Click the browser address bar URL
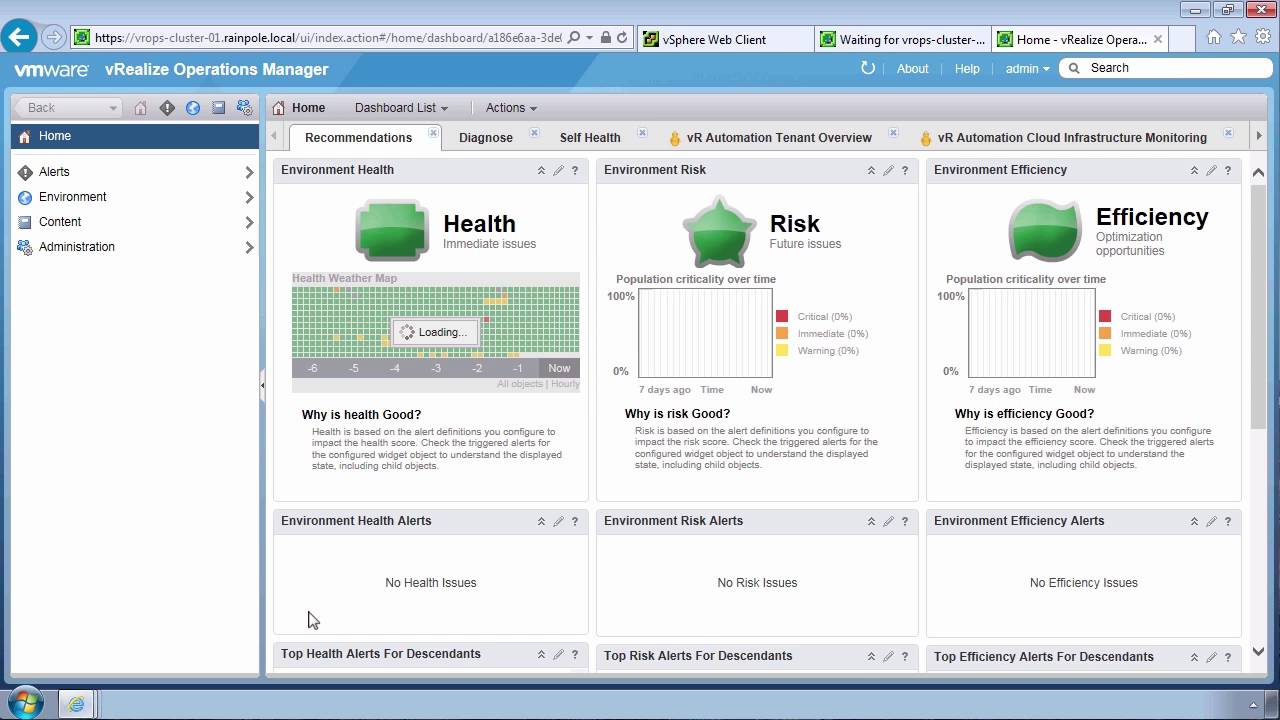The height and width of the screenshot is (720, 1280). coord(328,38)
